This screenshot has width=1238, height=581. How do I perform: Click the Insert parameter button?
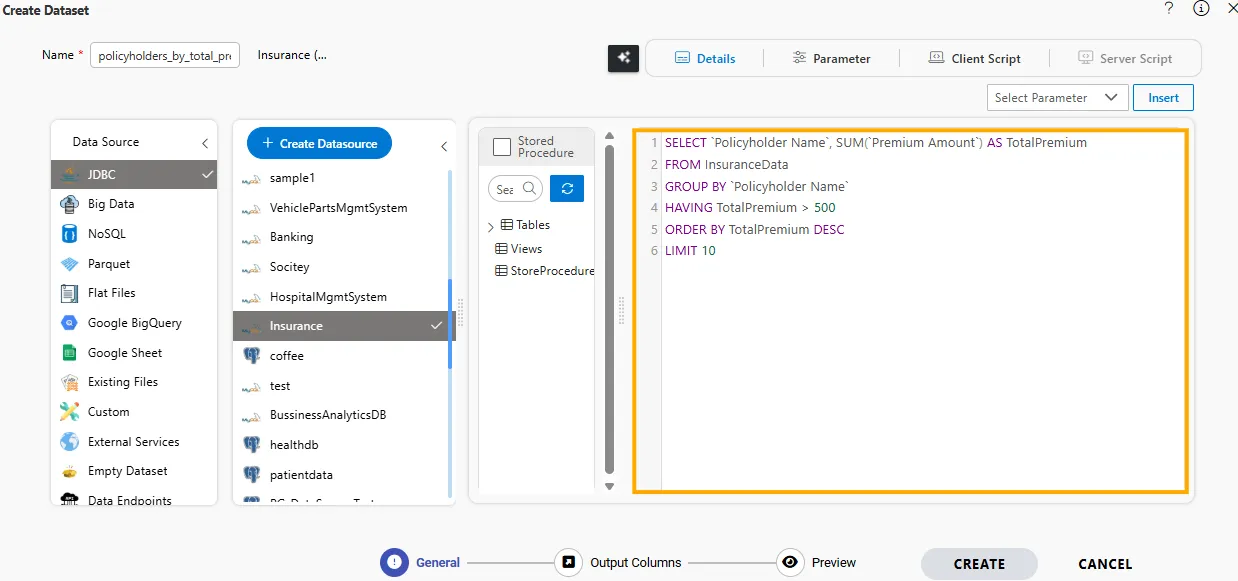pyautogui.click(x=1163, y=98)
